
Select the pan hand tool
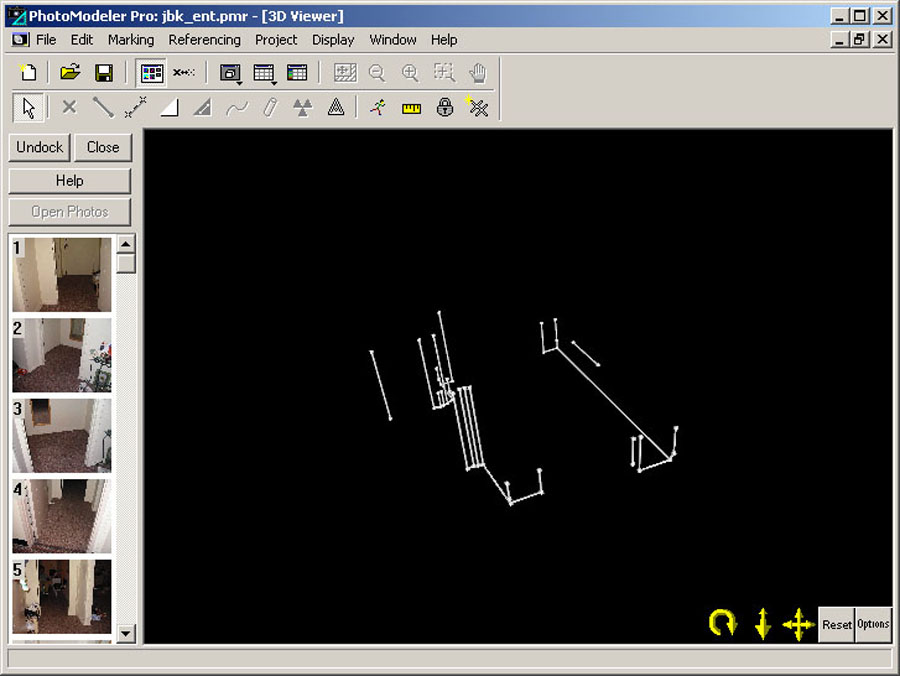pyautogui.click(x=478, y=72)
